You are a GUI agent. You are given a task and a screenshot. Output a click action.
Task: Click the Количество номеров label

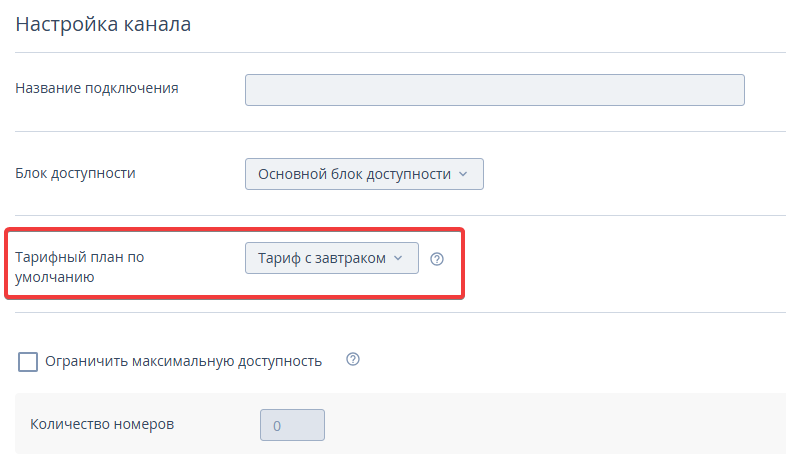(102, 424)
